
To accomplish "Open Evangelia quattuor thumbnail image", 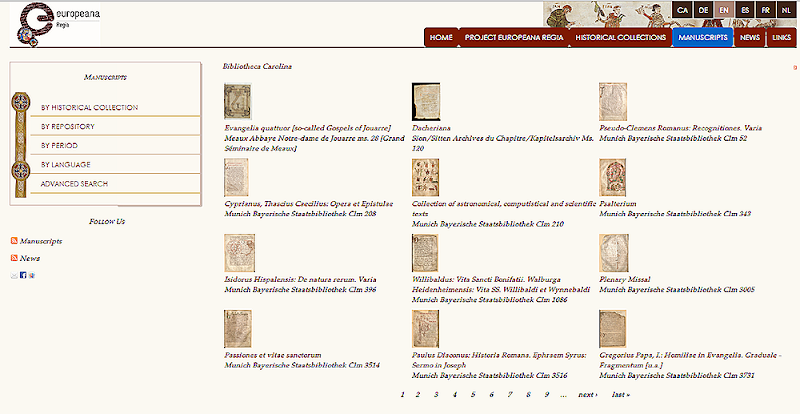I will click(238, 101).
